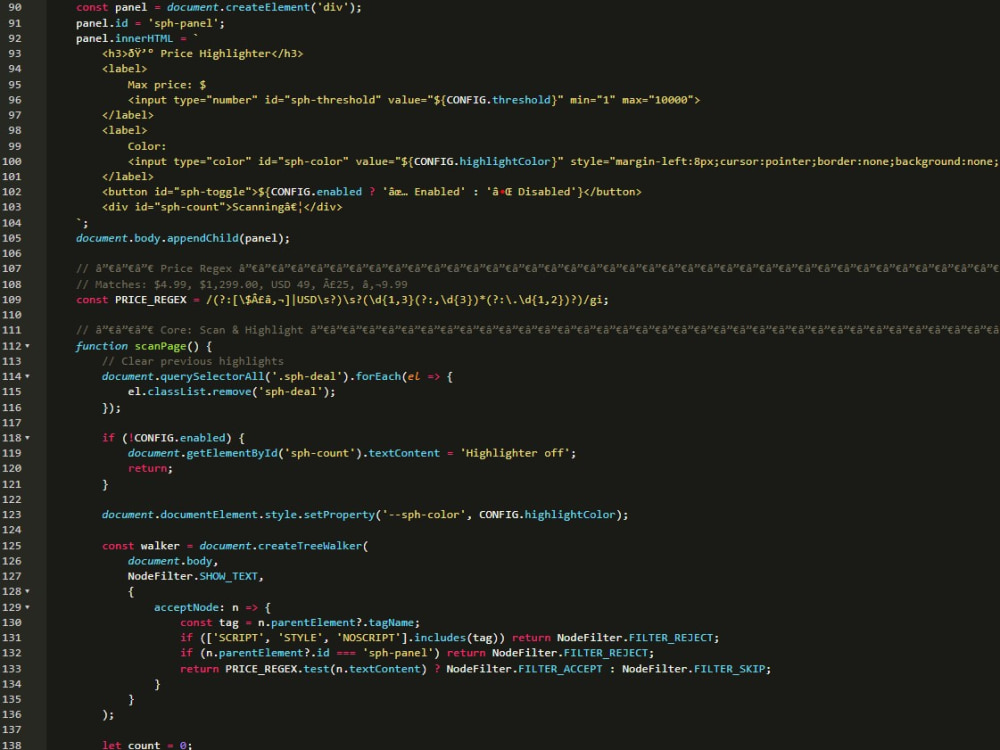Click 'SHOW_TEXT' on line 127
Image resolution: width=1000 pixels, height=750 pixels.
[x=229, y=577]
